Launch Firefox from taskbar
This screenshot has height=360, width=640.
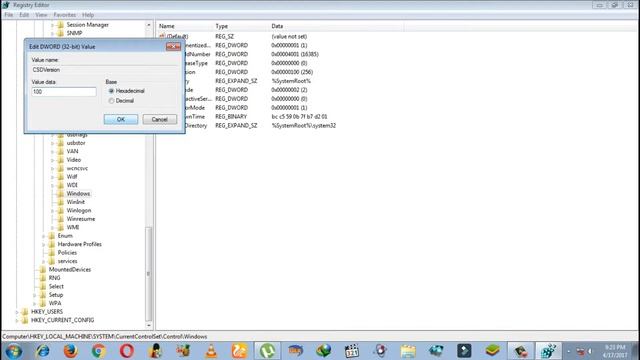(70, 351)
